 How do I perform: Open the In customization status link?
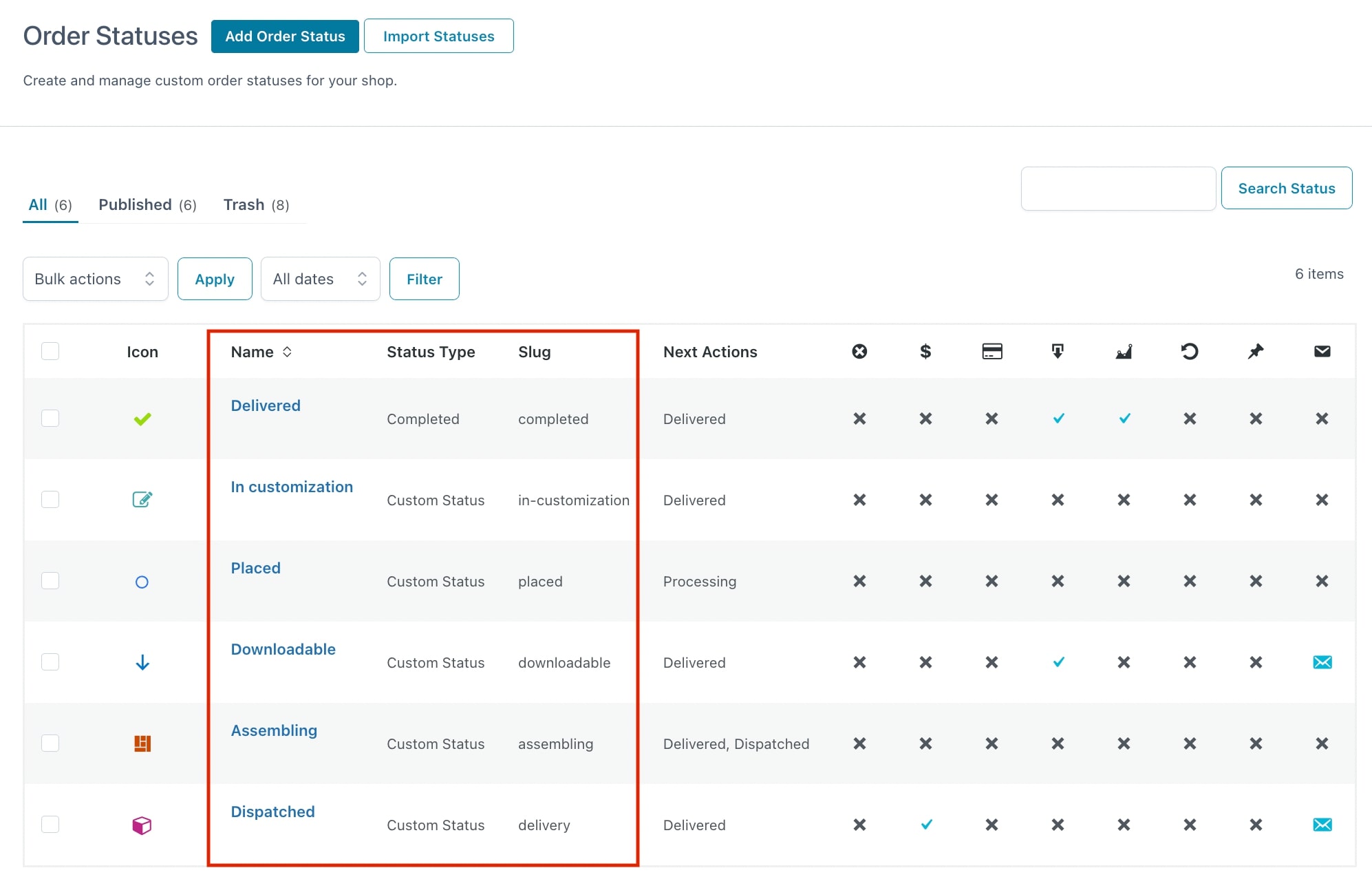pos(292,487)
